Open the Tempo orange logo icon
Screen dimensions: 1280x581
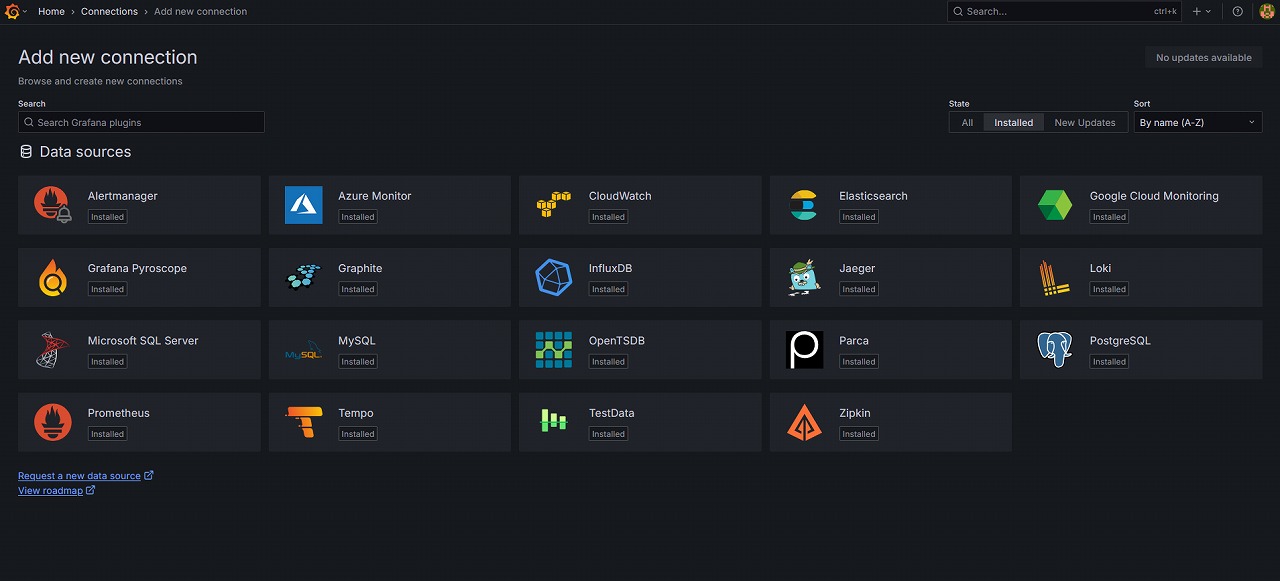coord(303,422)
